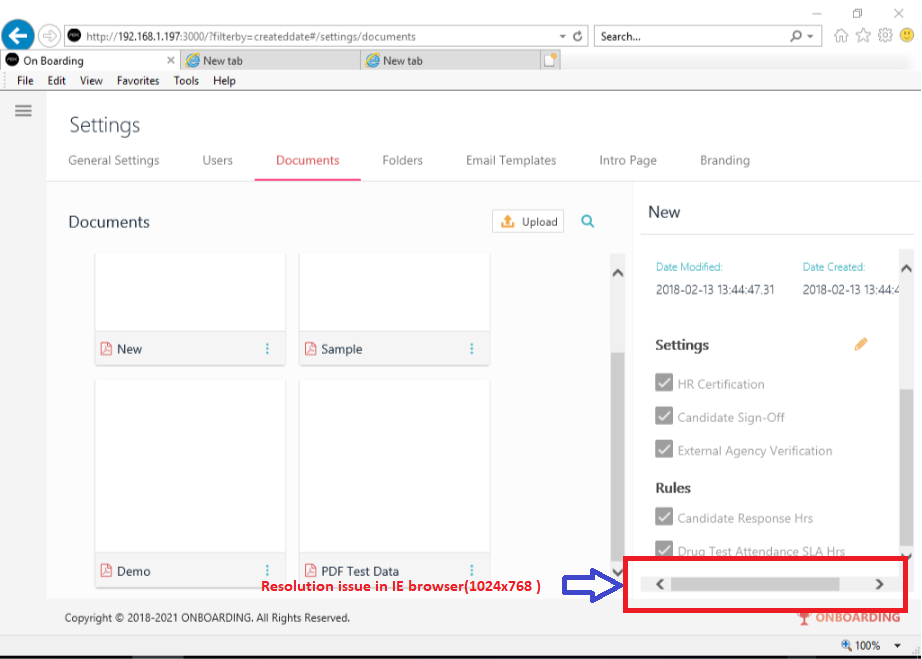
Task: Switch to Email Templates tab
Action: click(x=511, y=160)
